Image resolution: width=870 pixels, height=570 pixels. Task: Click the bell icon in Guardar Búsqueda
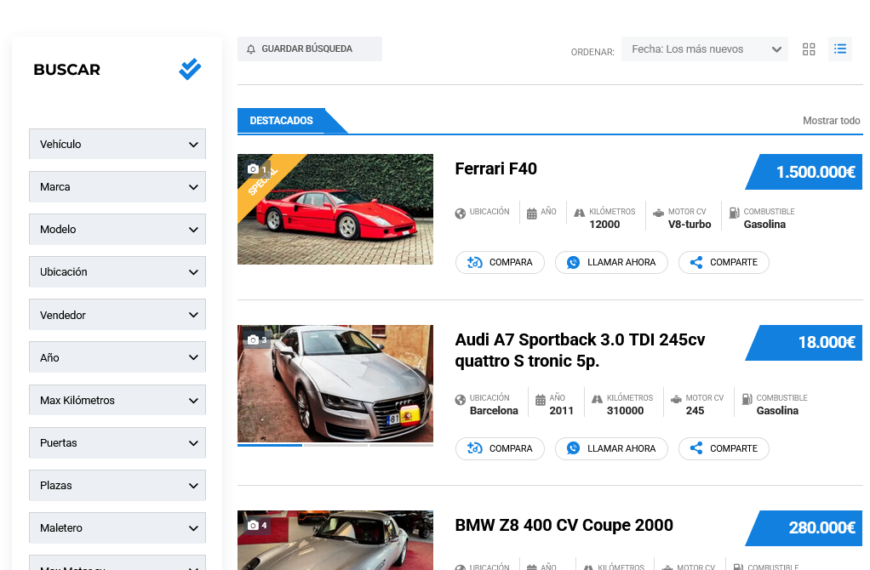251,49
